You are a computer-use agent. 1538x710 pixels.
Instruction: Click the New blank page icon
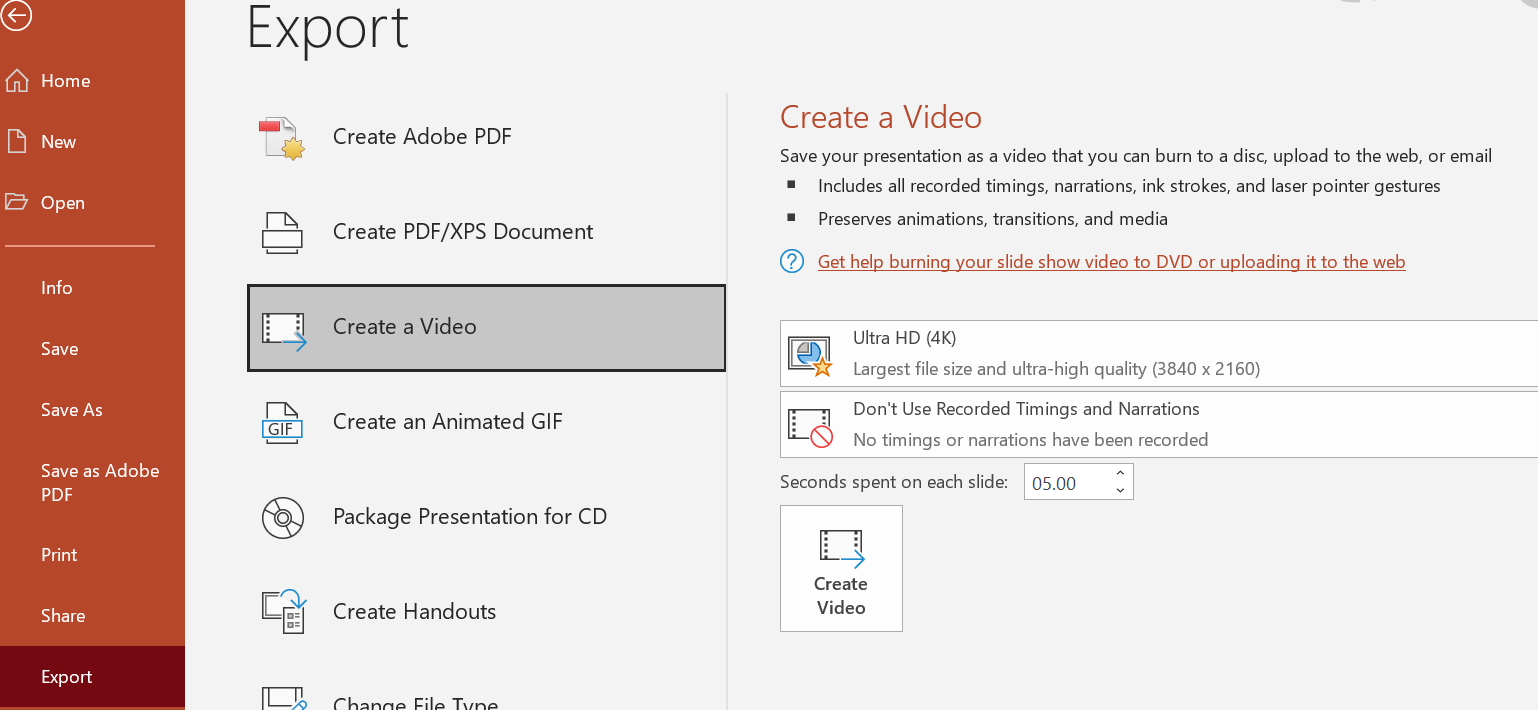point(16,141)
